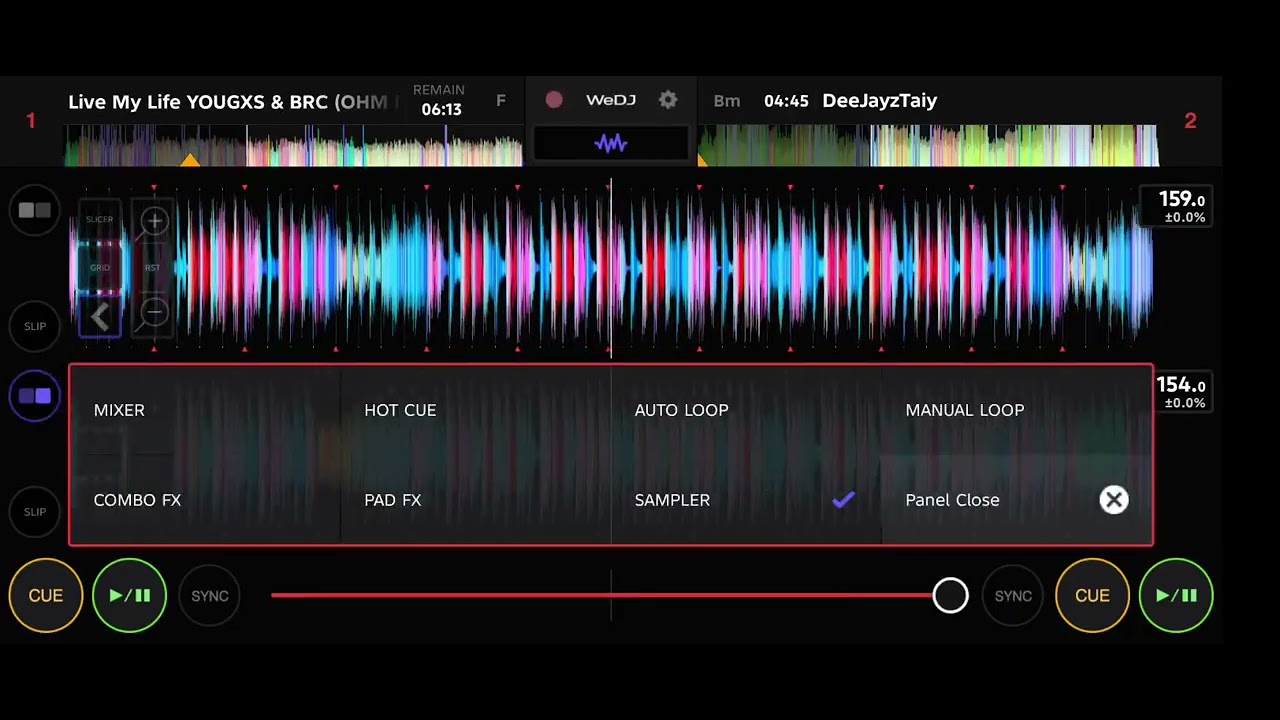This screenshot has width=1280, height=720.
Task: Zoom out the waveform with minus magnifier
Action: tap(154, 313)
